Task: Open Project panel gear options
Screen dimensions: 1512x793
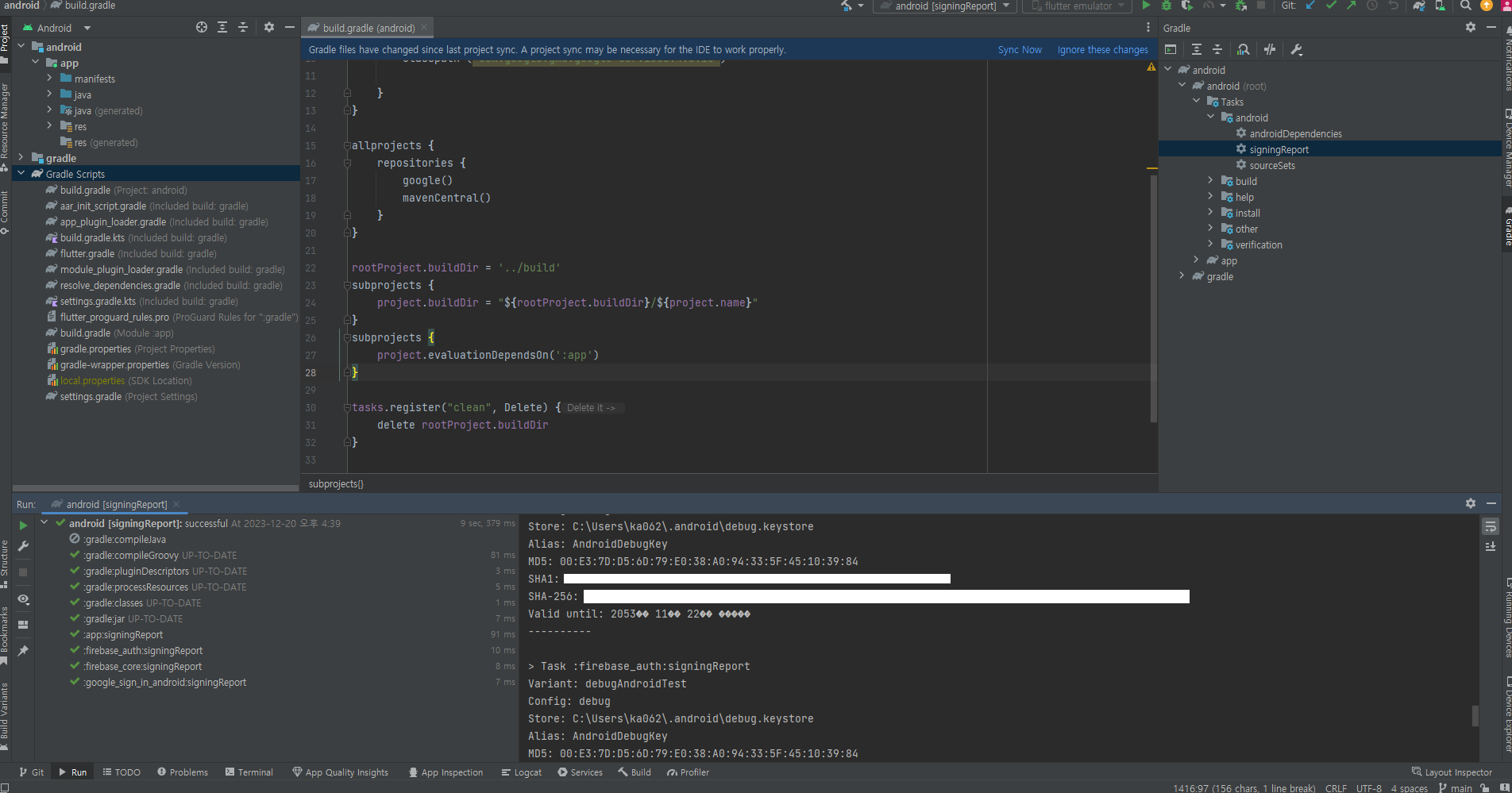Action: pos(269,27)
